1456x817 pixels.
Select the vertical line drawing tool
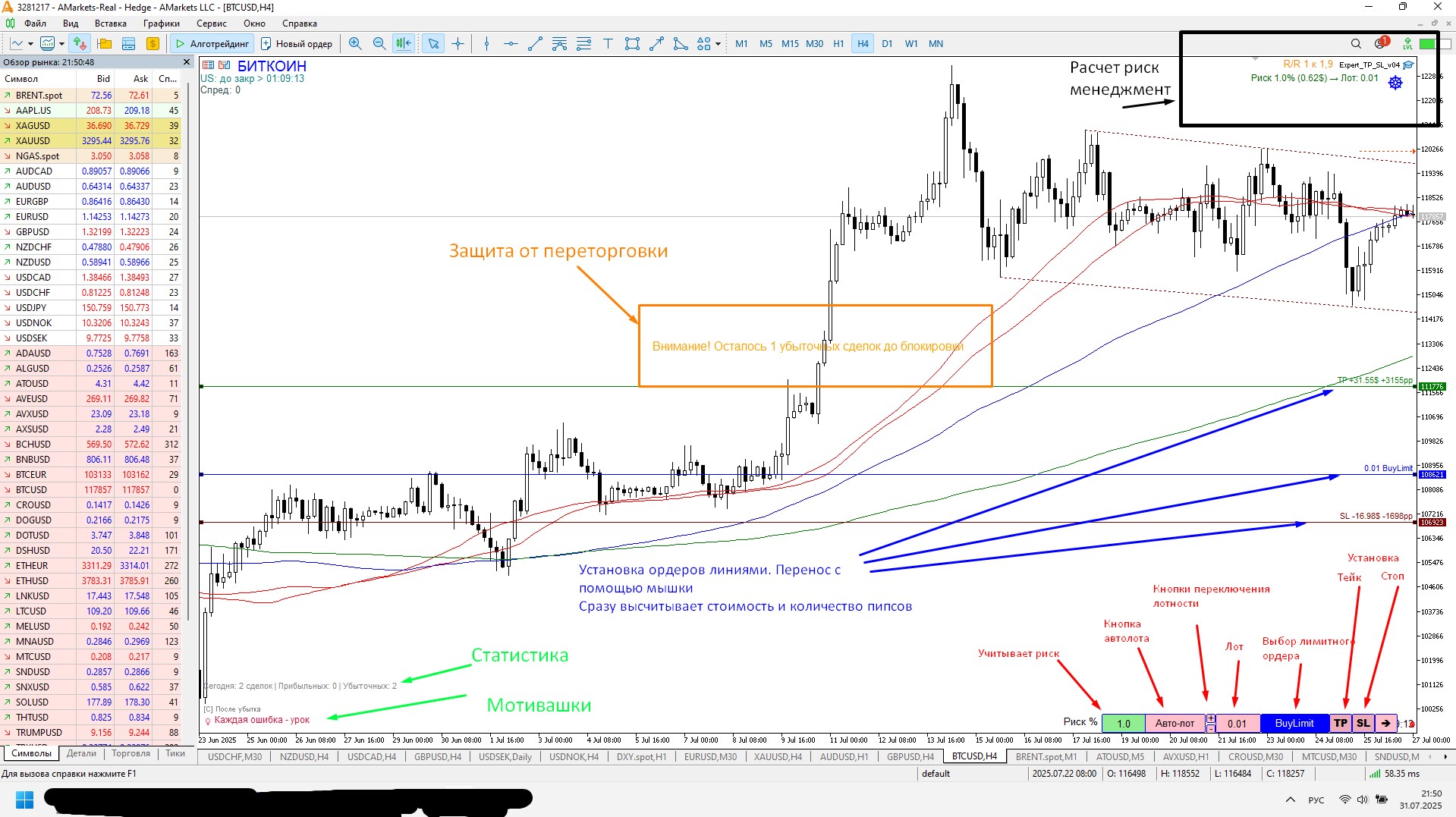click(486, 44)
